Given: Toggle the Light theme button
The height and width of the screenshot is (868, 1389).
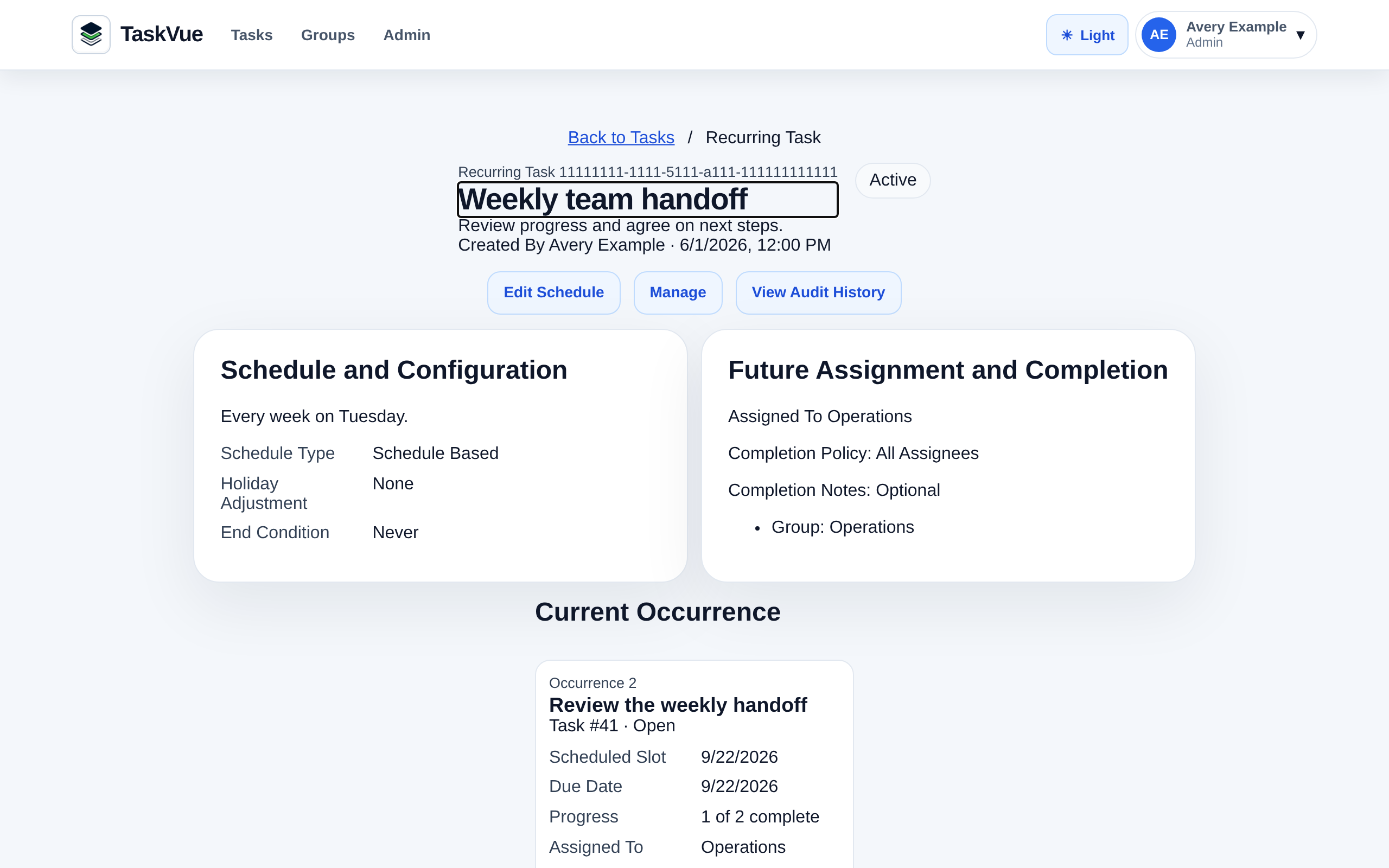Looking at the screenshot, I should [1087, 34].
